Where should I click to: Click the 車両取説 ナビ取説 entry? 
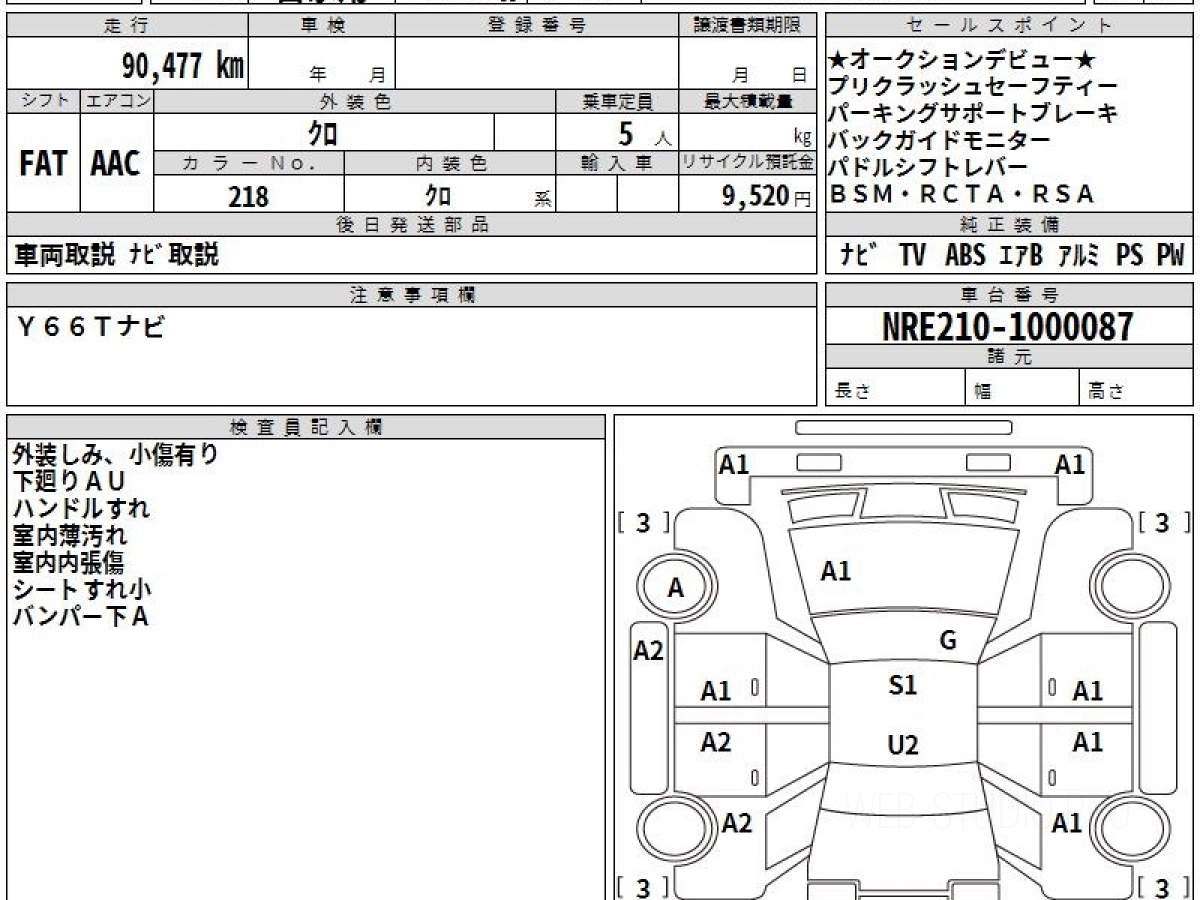pyautogui.click(x=116, y=255)
